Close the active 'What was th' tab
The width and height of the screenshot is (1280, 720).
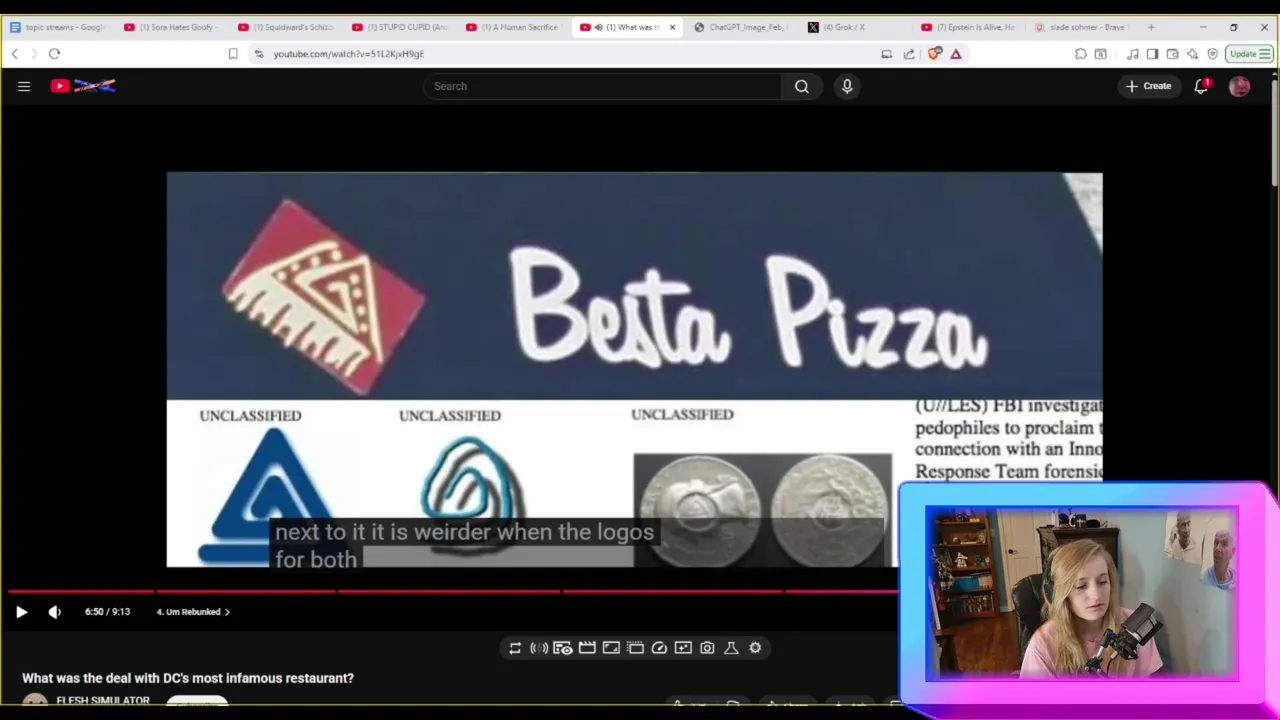(672, 27)
